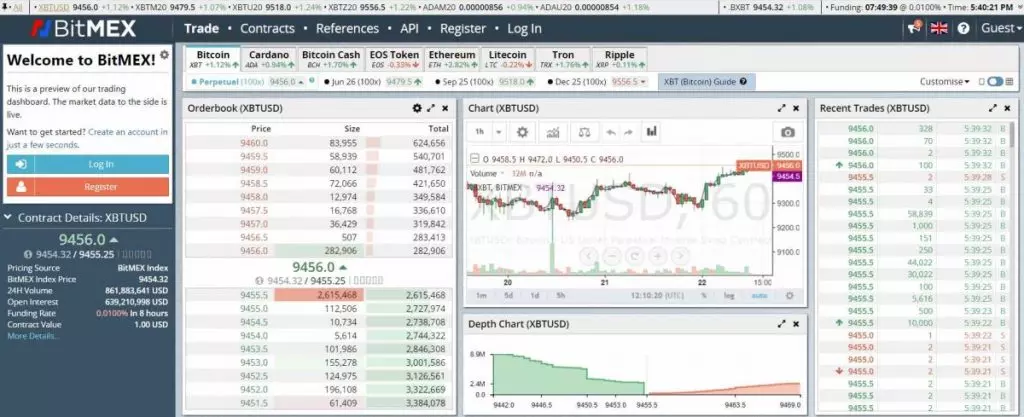The image size is (1024, 417).
Task: Click chart zoom in plus button
Action: [x=658, y=256]
